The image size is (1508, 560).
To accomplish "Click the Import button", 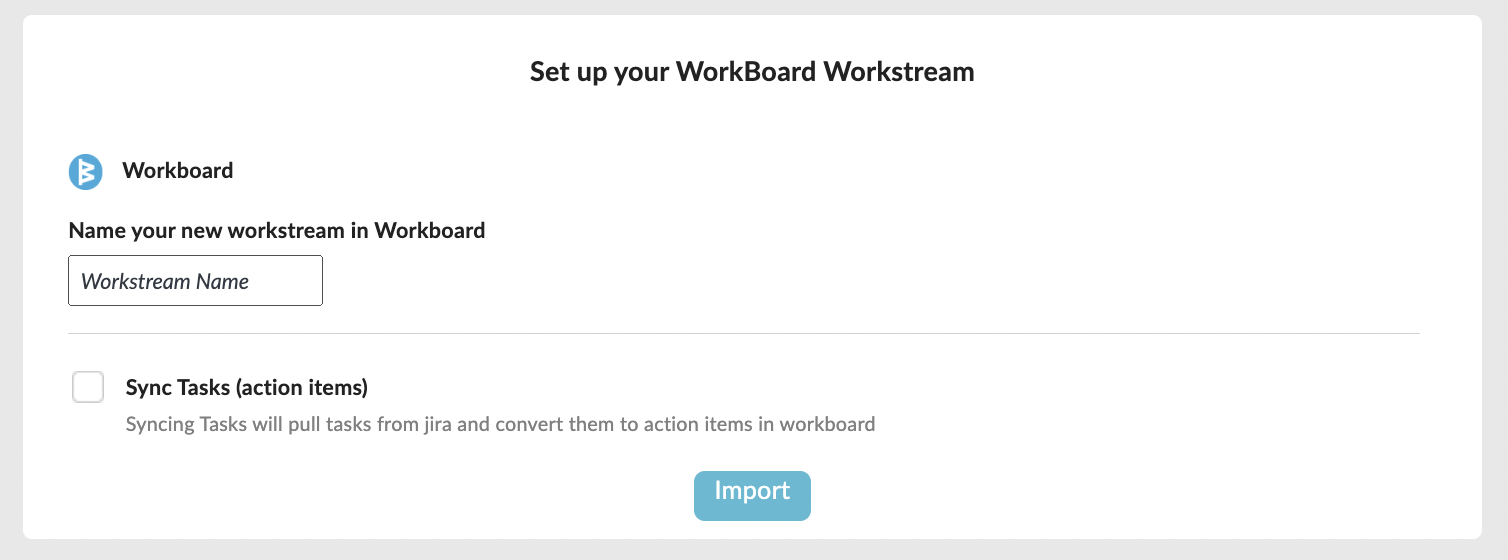I will click(x=752, y=496).
